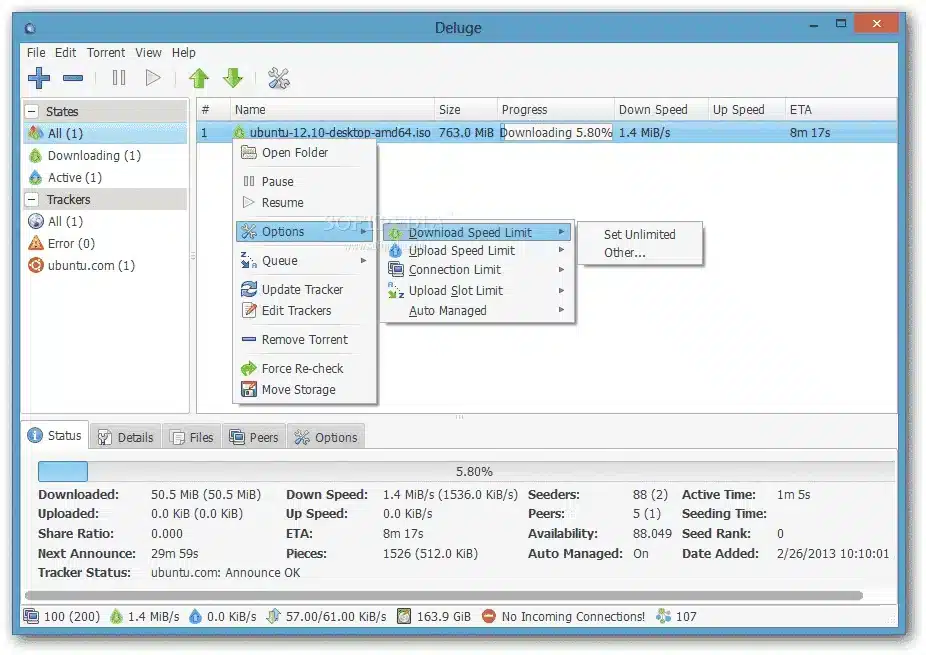Click the torrent progress bar at 5.80%
The width and height of the screenshot is (926, 655).
click(467, 471)
